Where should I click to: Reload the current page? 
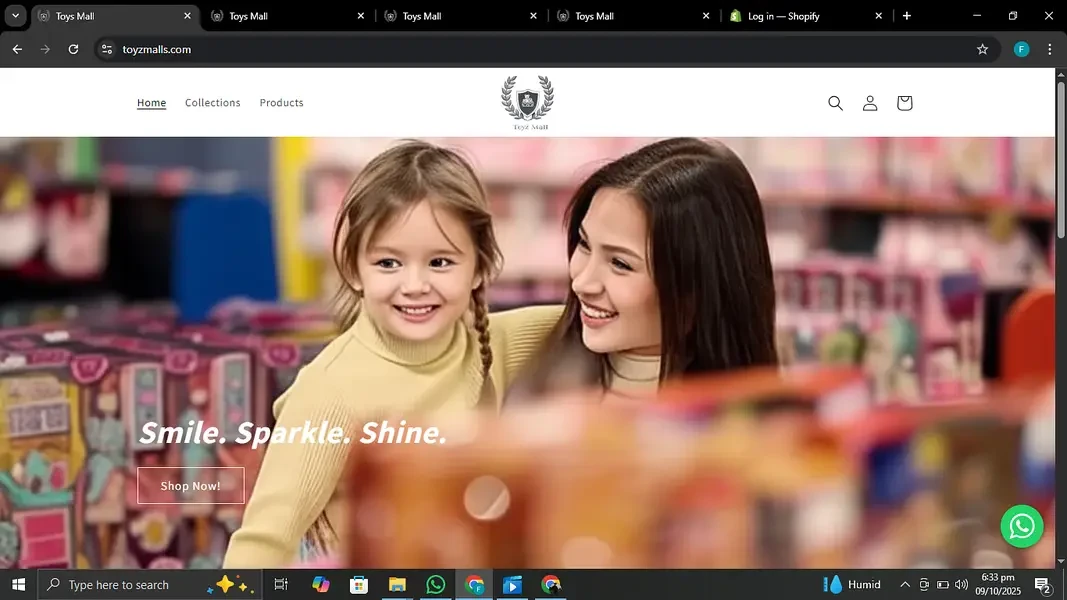[73, 49]
